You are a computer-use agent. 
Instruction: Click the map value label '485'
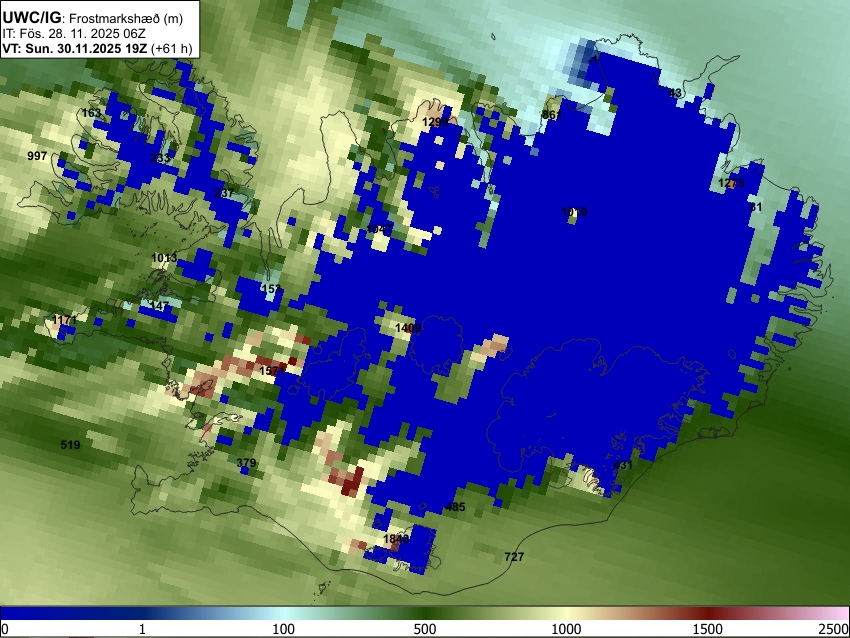pos(455,507)
